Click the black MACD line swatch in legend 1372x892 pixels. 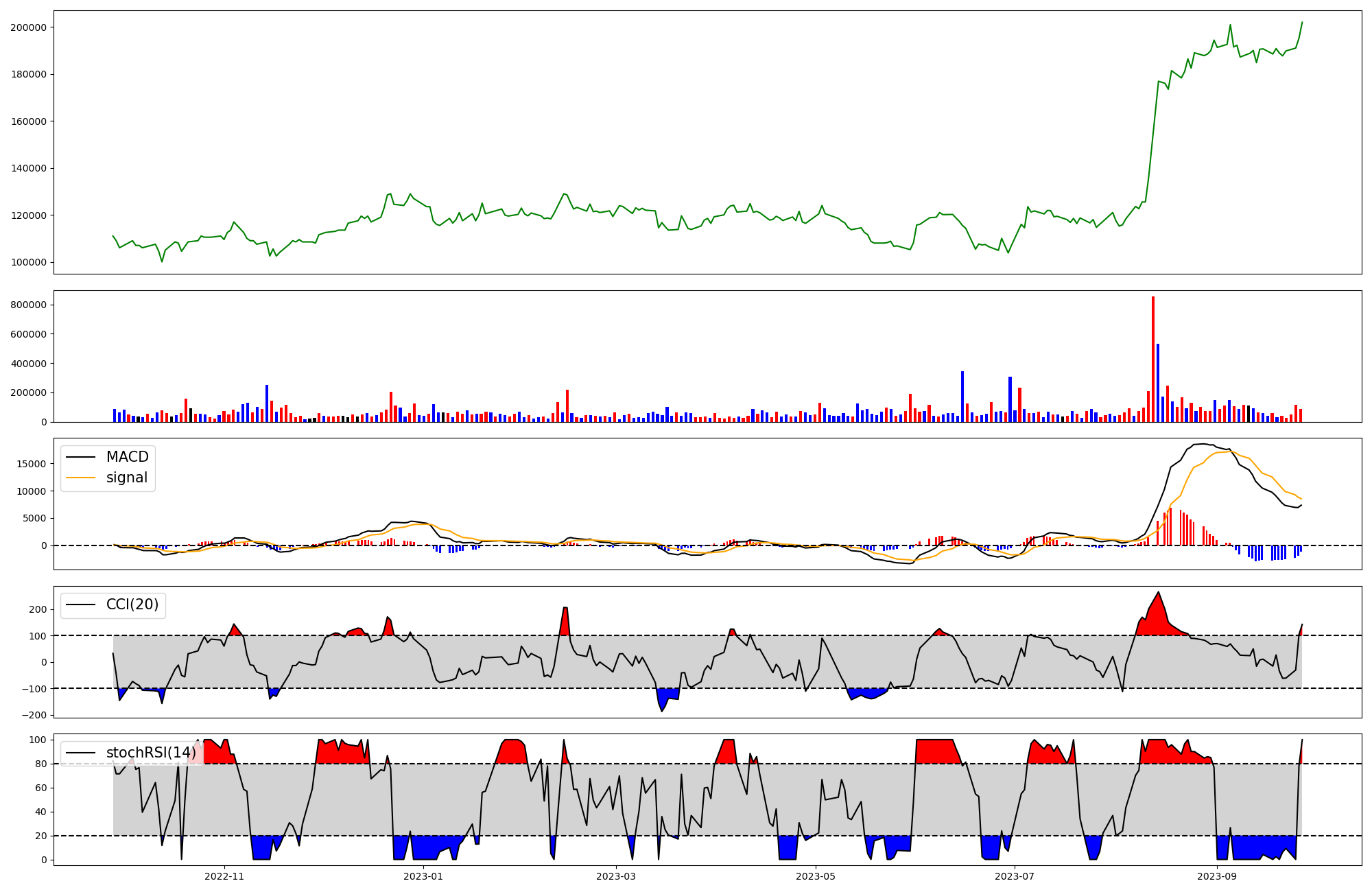pos(81,457)
